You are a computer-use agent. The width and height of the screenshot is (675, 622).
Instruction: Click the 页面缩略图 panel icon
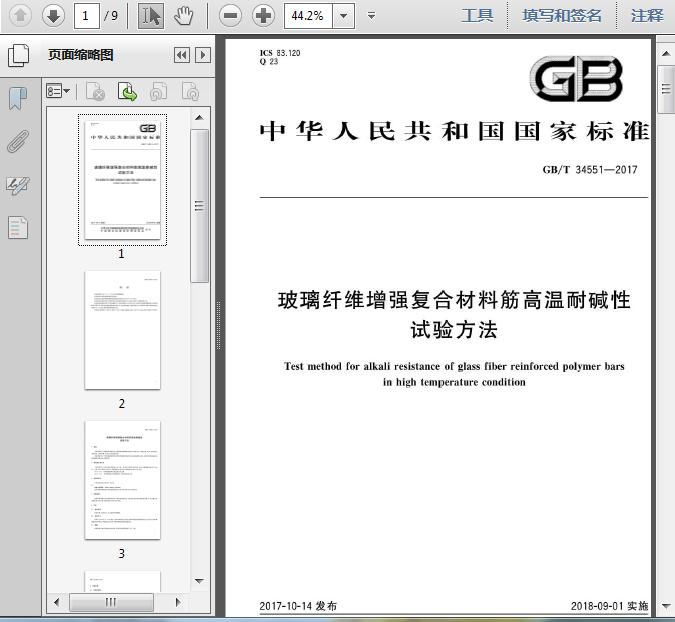(19, 55)
